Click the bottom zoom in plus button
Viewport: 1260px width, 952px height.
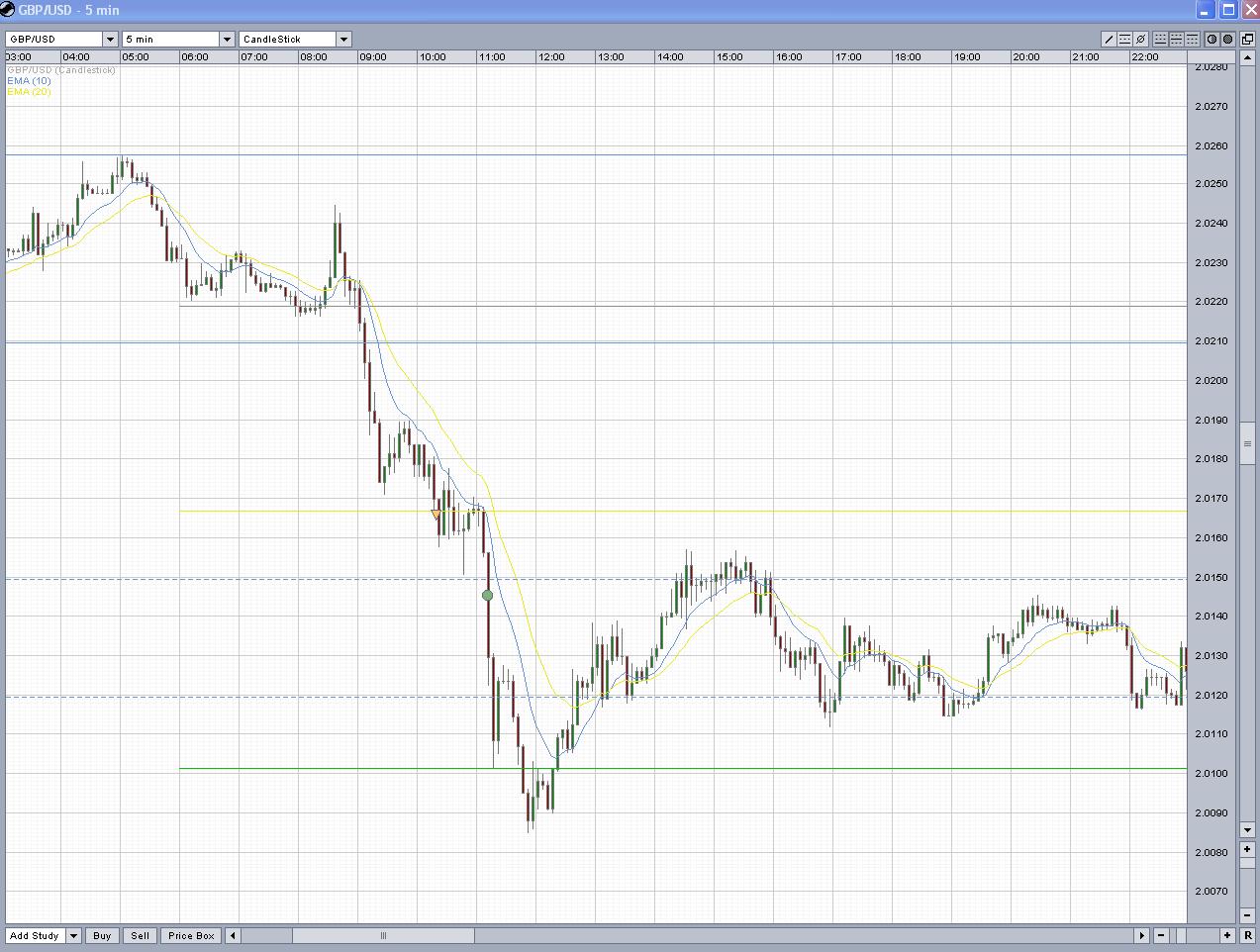pos(1227,935)
